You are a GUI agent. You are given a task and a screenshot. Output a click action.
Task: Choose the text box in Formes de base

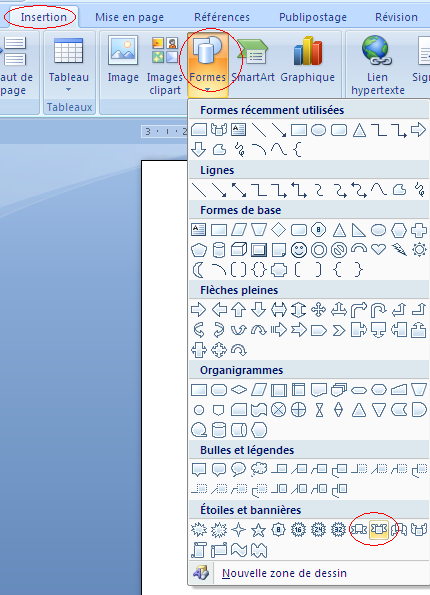(x=198, y=230)
